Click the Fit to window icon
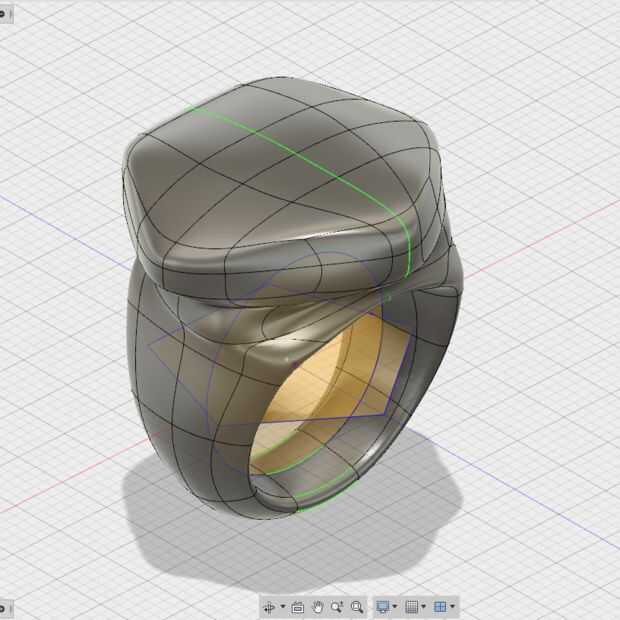 [357, 607]
